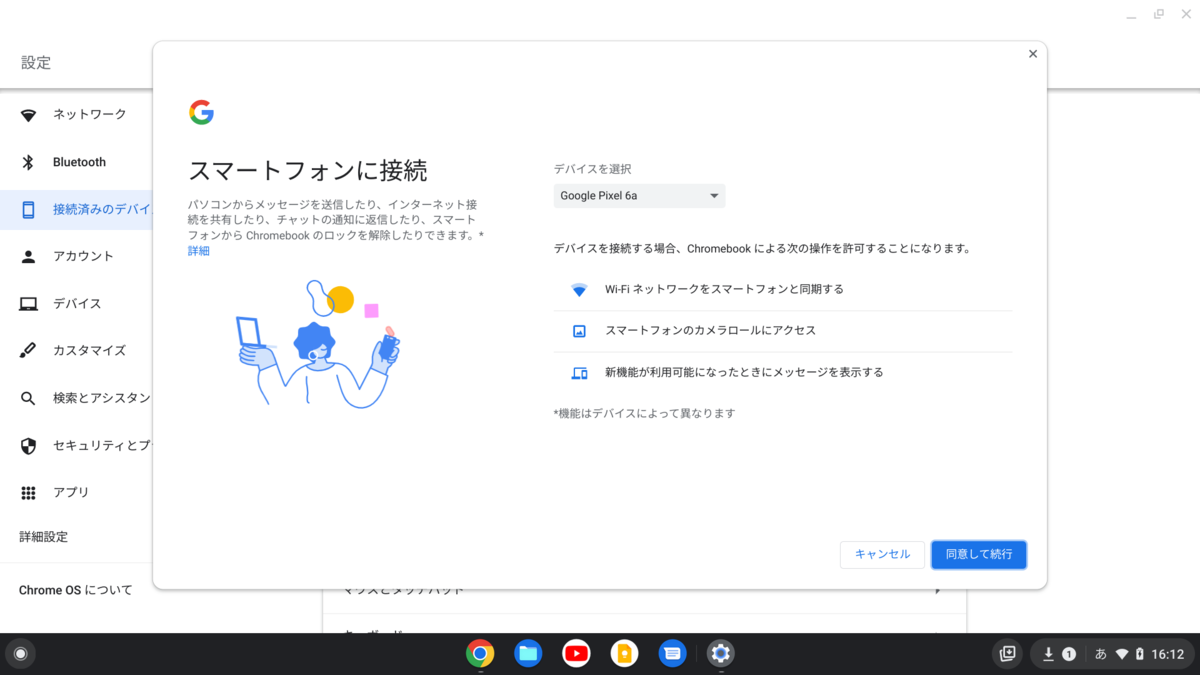Open Google Keep from the shelf
The height and width of the screenshot is (675, 1200).
(624, 654)
